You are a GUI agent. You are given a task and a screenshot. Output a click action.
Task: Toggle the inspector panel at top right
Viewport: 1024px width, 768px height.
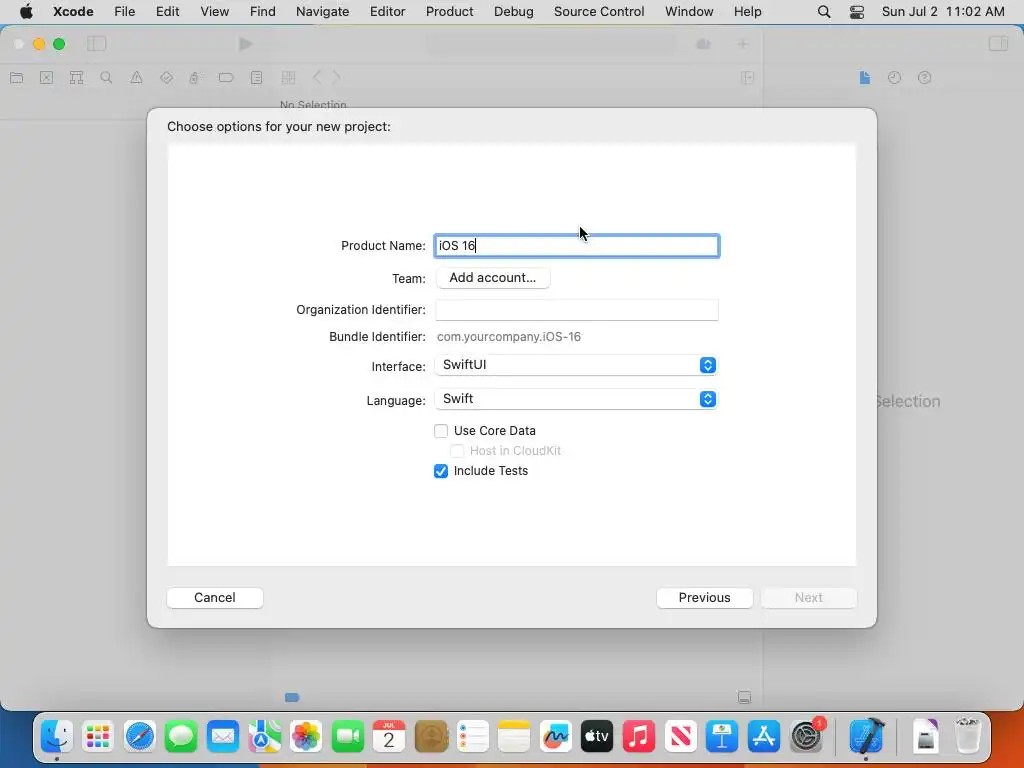tap(998, 44)
